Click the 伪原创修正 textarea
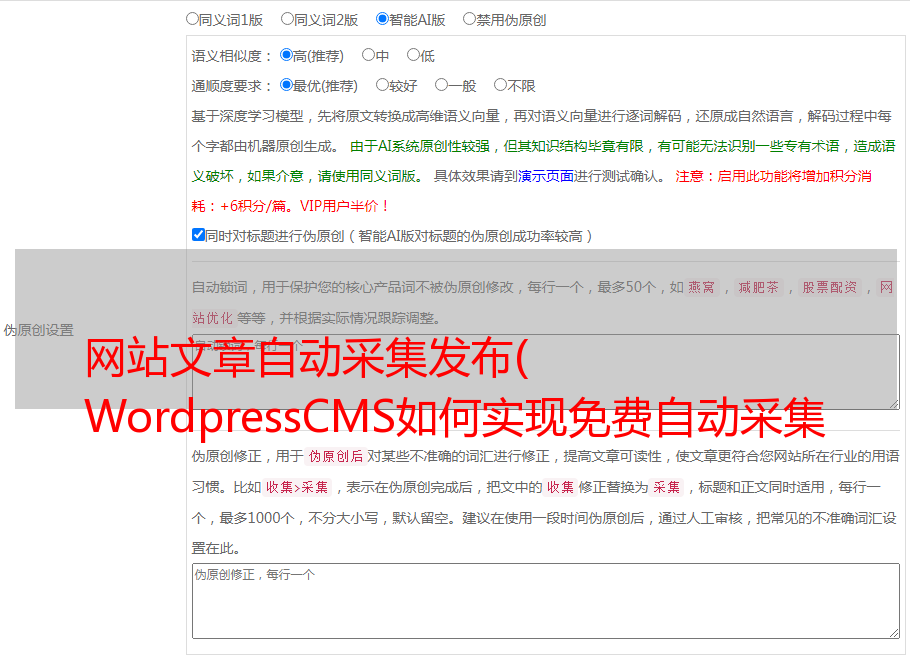Image resolution: width=911 pixels, height=658 pixels. pos(546,601)
